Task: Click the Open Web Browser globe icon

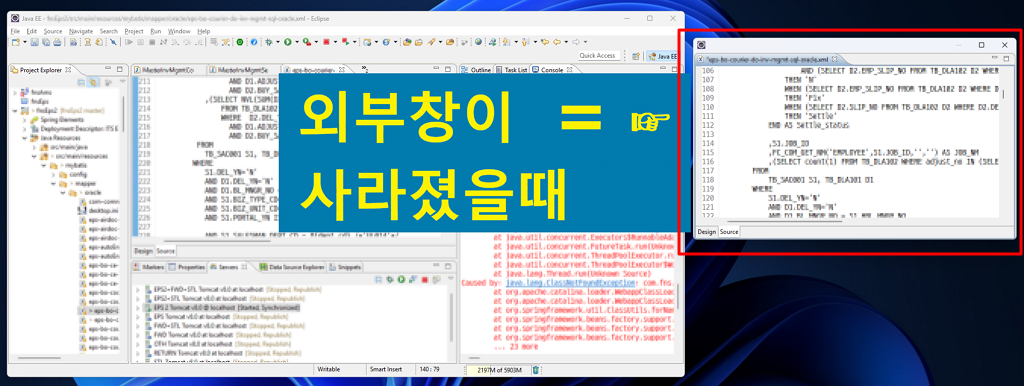Action: click(478, 42)
